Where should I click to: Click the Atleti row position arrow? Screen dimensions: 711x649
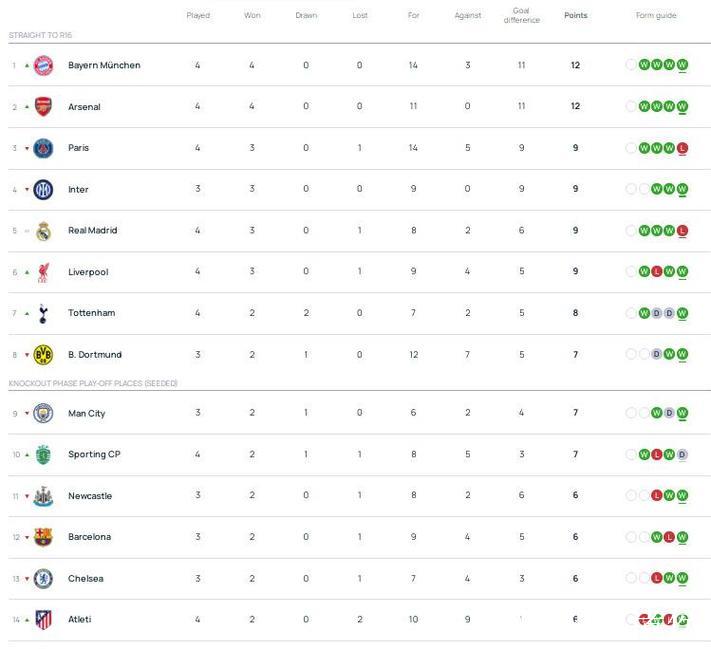click(27, 620)
